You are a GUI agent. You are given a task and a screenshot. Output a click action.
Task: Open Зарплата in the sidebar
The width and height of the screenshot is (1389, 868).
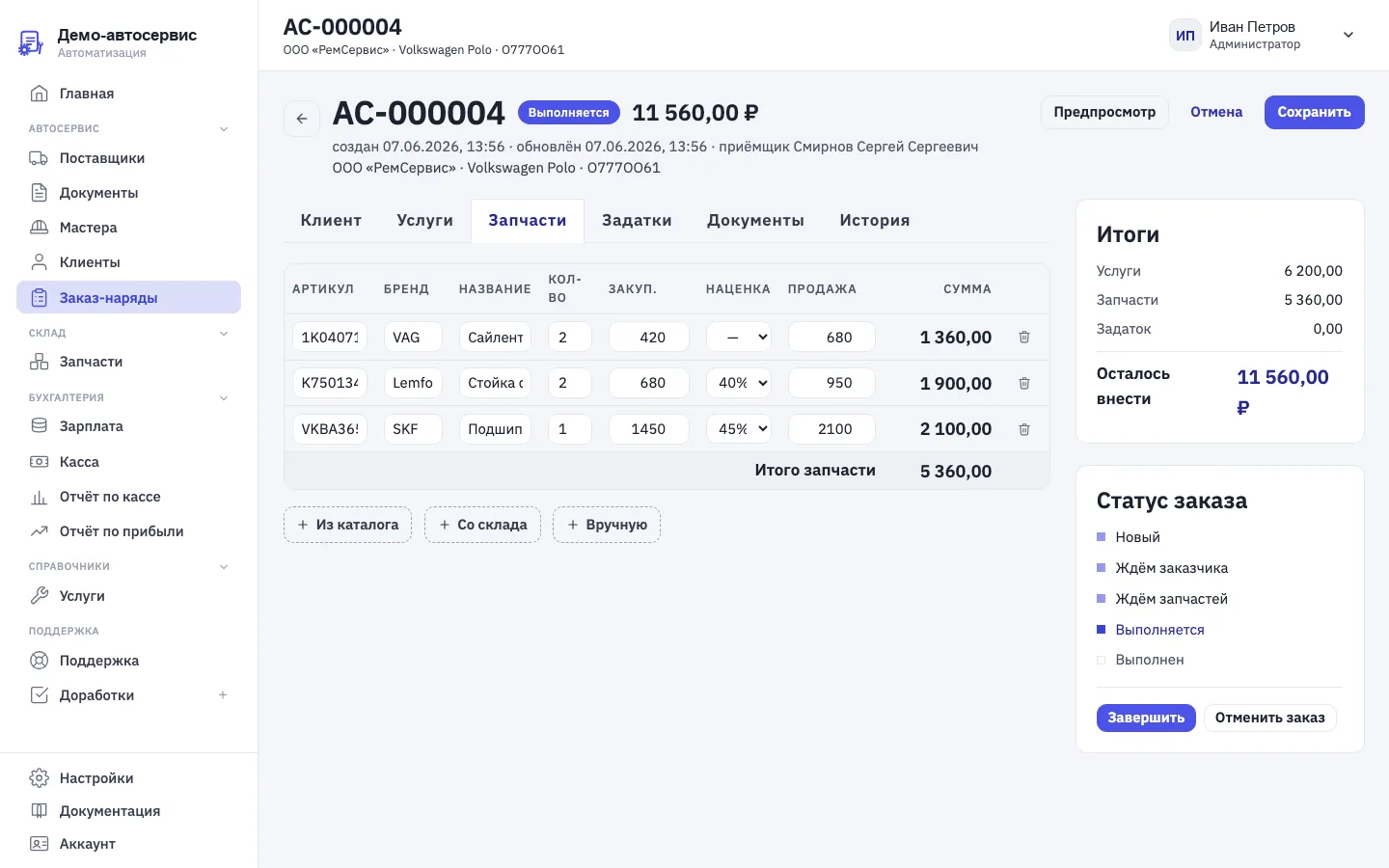[128, 426]
